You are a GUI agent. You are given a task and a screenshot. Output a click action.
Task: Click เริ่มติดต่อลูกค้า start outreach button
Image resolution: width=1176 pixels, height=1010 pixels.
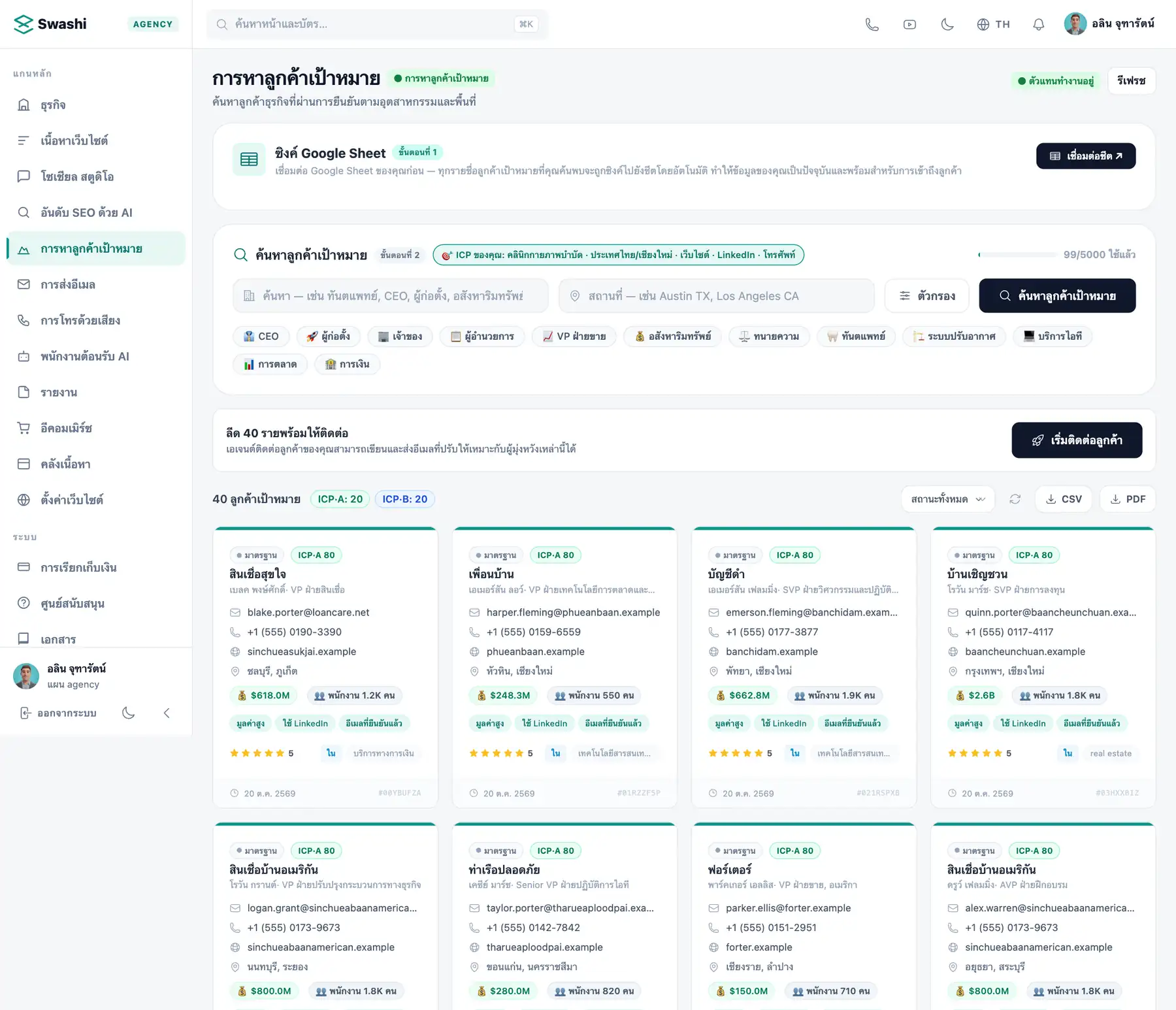tap(1077, 440)
